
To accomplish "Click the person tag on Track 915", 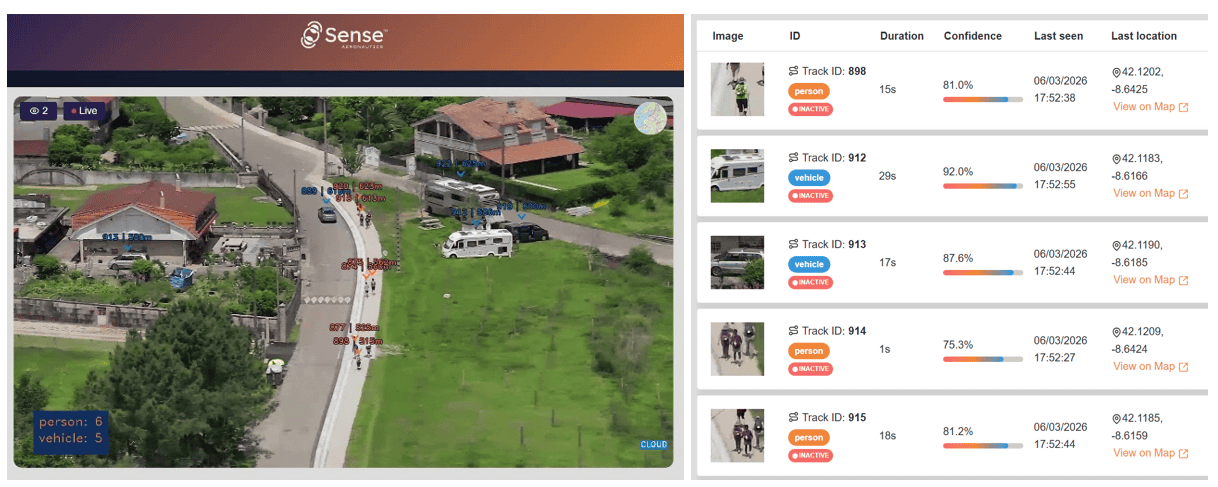I will point(809,437).
